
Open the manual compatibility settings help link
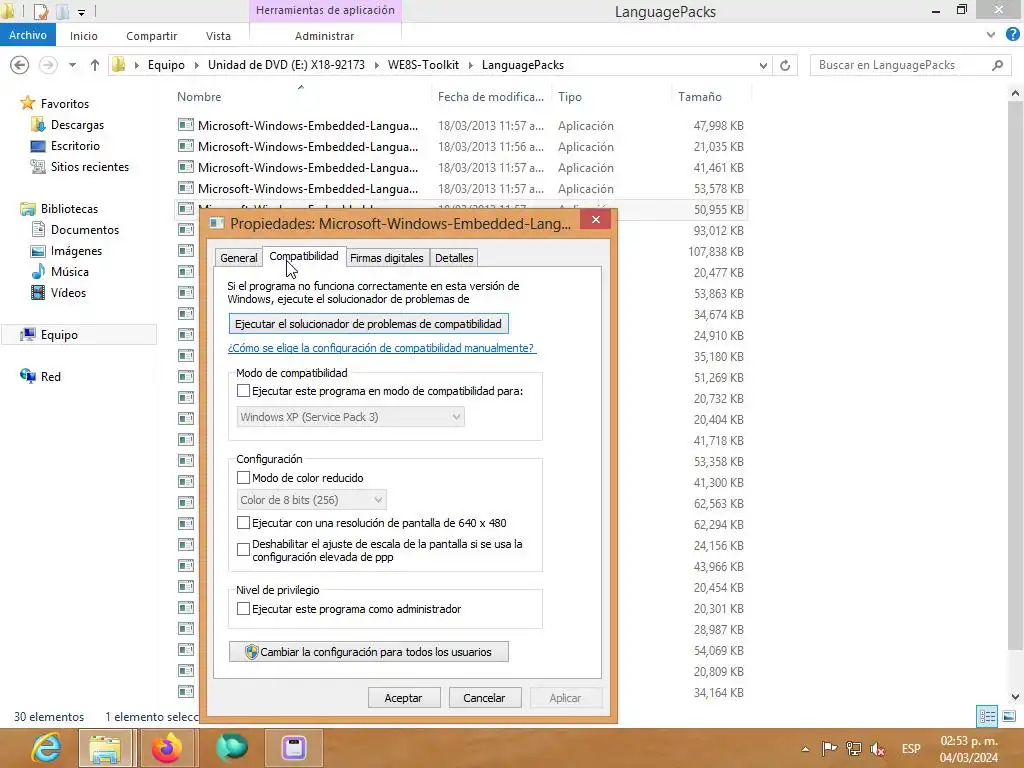pyautogui.click(x=381, y=348)
